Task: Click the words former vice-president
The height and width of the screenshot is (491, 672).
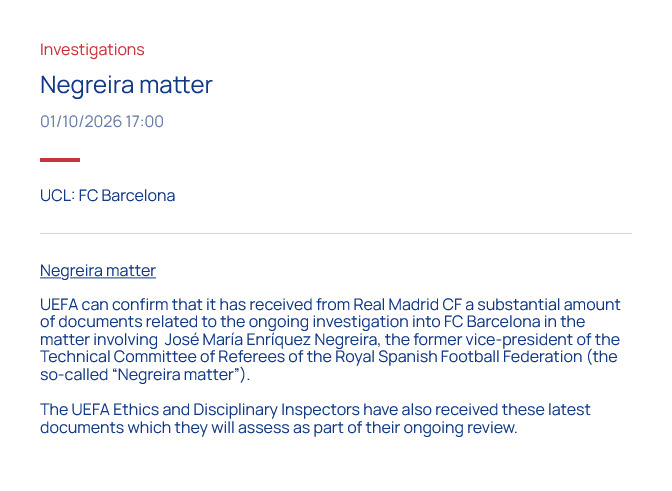Action: point(493,340)
